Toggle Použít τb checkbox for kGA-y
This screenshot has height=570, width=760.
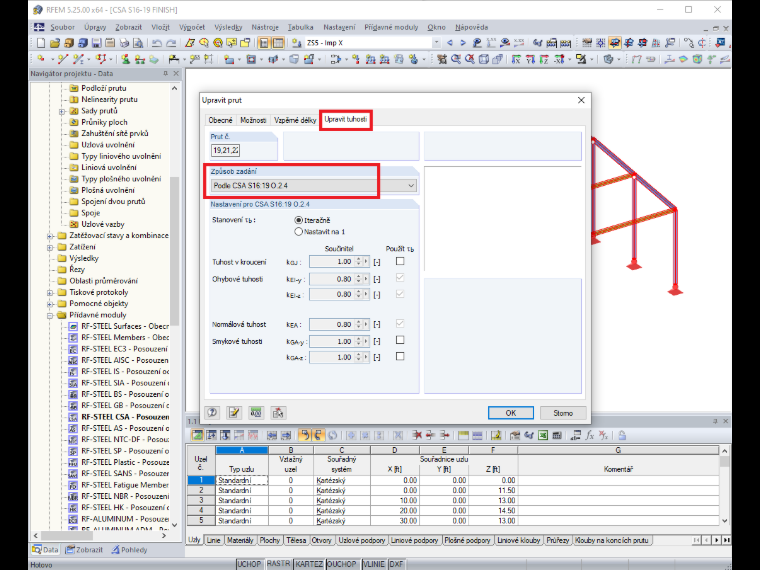coord(400,340)
